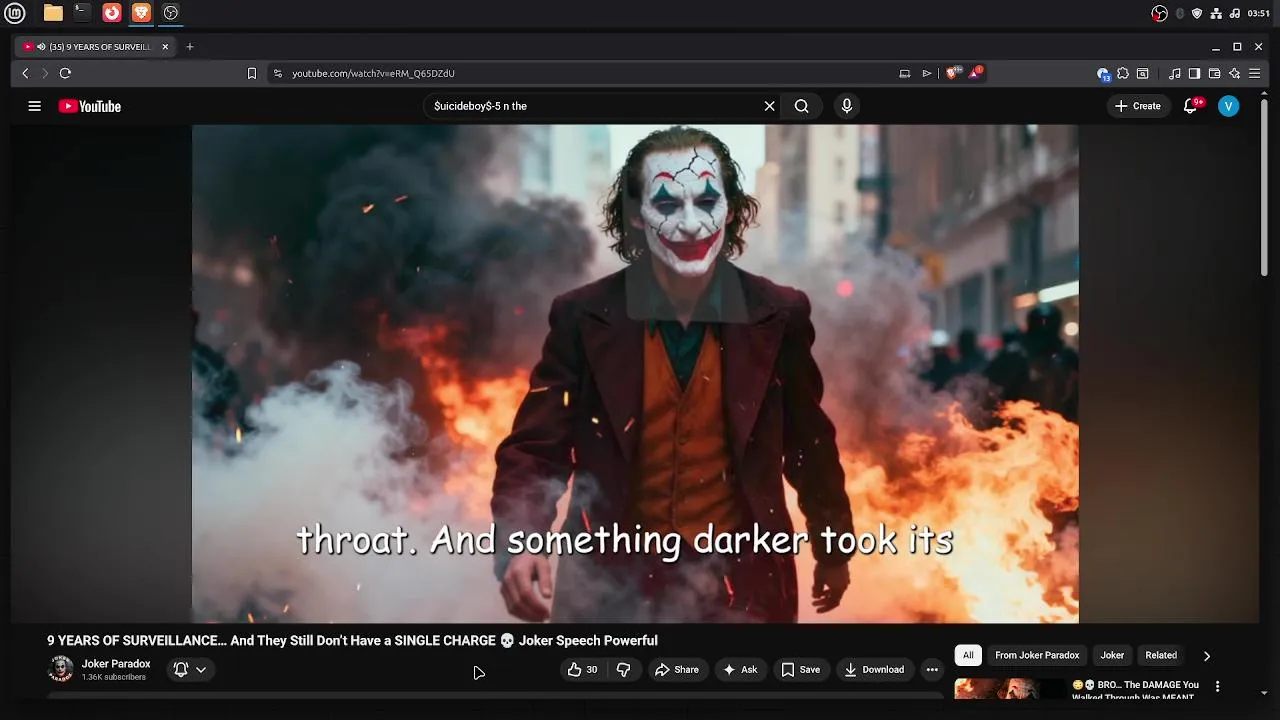Open the Linux Mint start menu
This screenshot has width=1280, height=720.
(15, 13)
